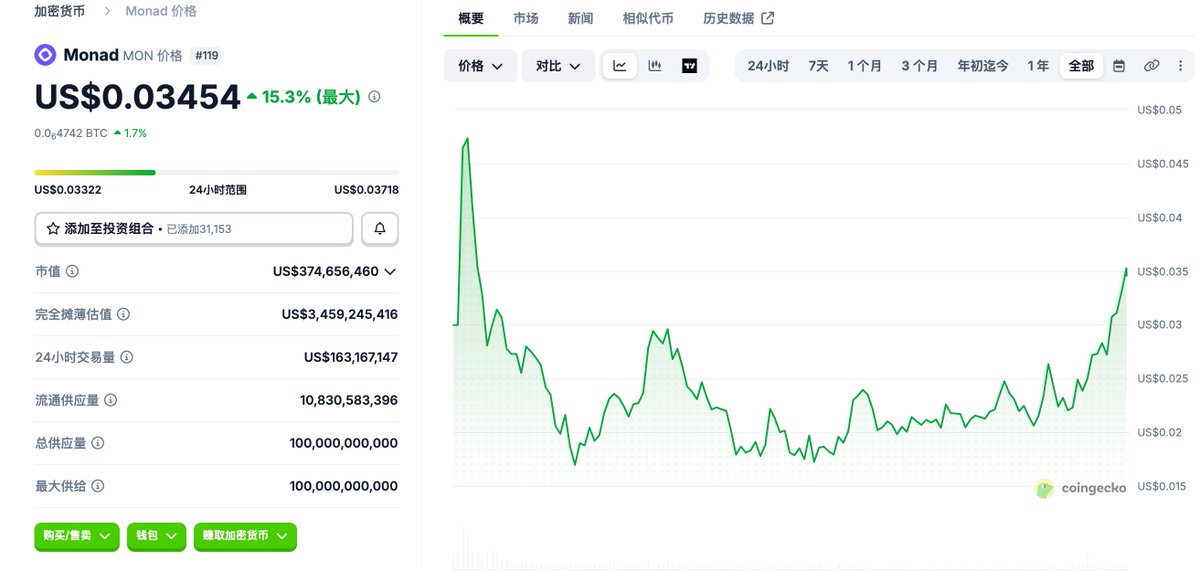Click value US$3,459,245,416

(340, 314)
